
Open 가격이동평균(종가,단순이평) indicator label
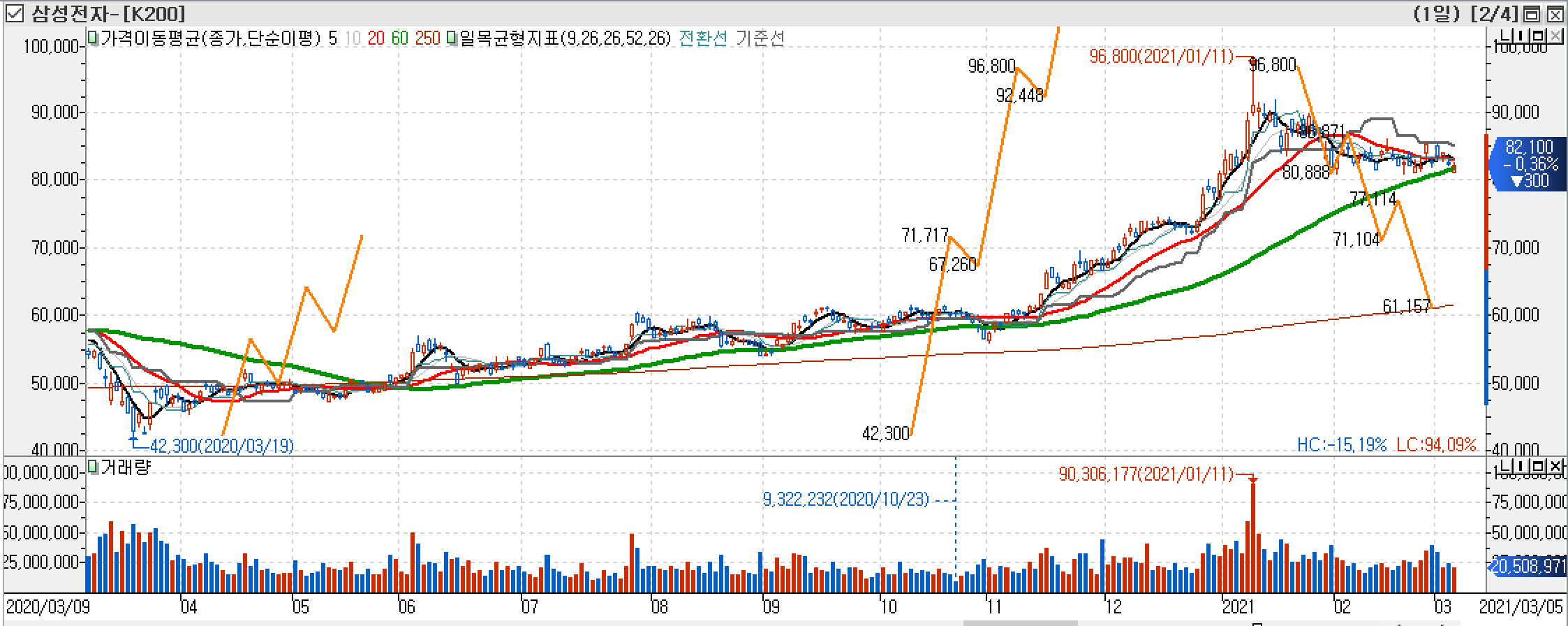click(209, 38)
